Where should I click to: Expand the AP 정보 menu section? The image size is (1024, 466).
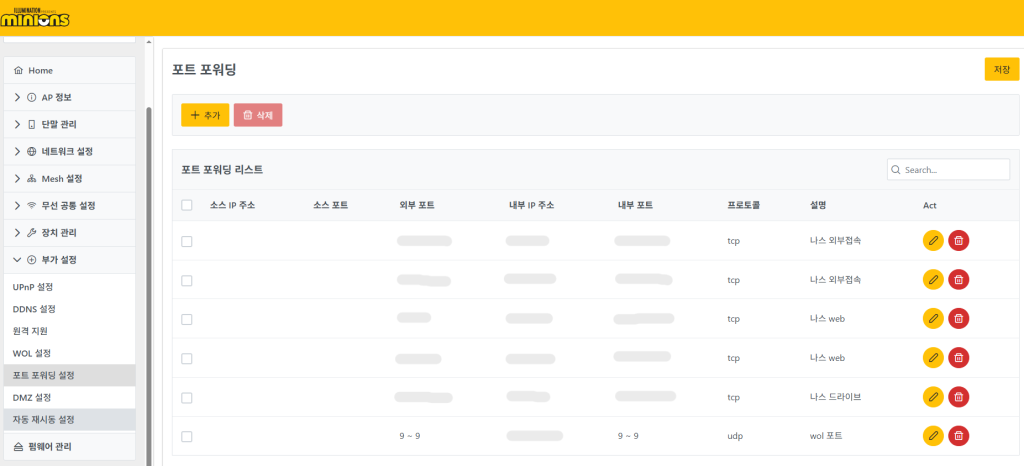click(x=18, y=97)
